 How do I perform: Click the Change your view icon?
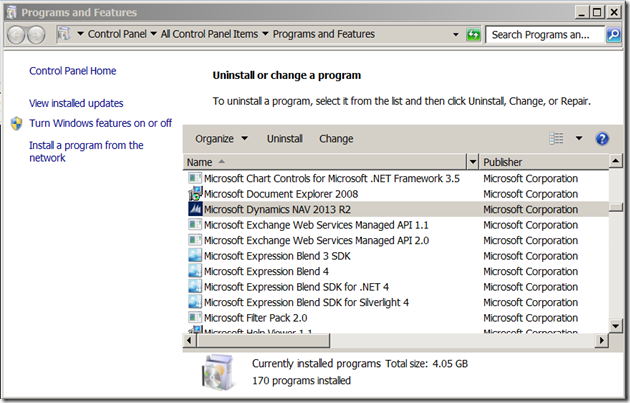[x=556, y=139]
